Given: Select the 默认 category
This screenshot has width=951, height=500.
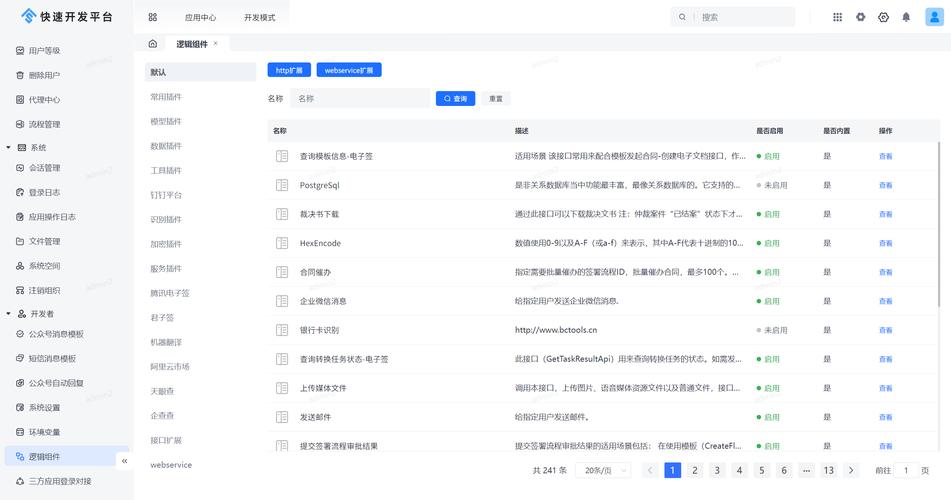Looking at the screenshot, I should point(200,72).
